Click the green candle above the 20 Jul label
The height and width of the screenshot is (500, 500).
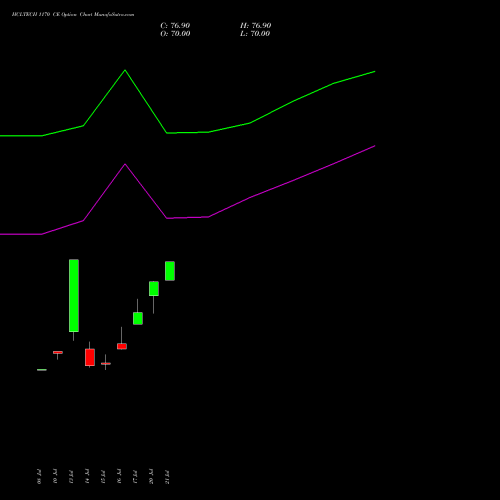pos(154,288)
